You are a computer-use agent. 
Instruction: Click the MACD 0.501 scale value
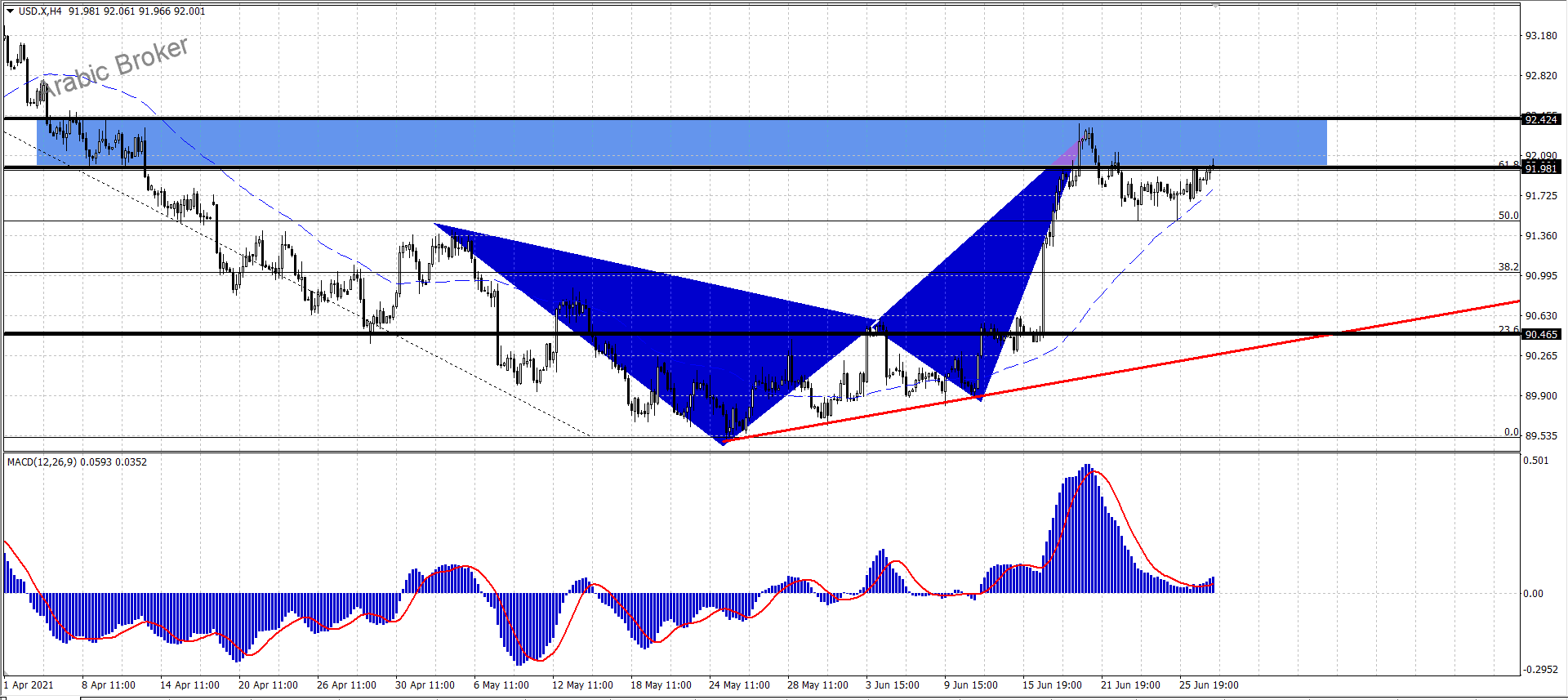tap(1535, 461)
